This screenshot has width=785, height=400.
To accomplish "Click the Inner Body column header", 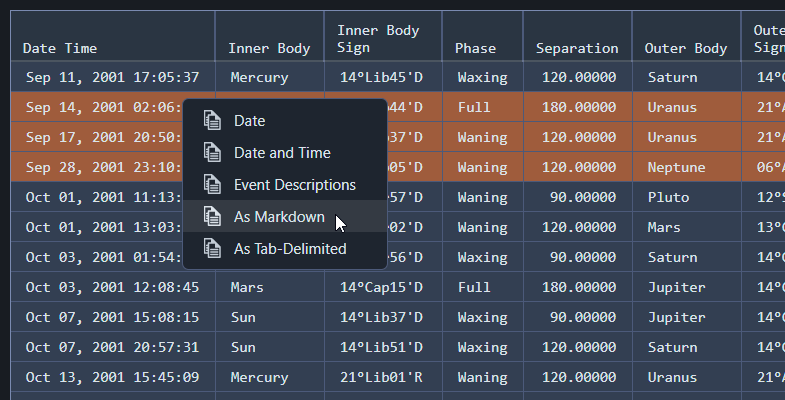I will [269, 36].
